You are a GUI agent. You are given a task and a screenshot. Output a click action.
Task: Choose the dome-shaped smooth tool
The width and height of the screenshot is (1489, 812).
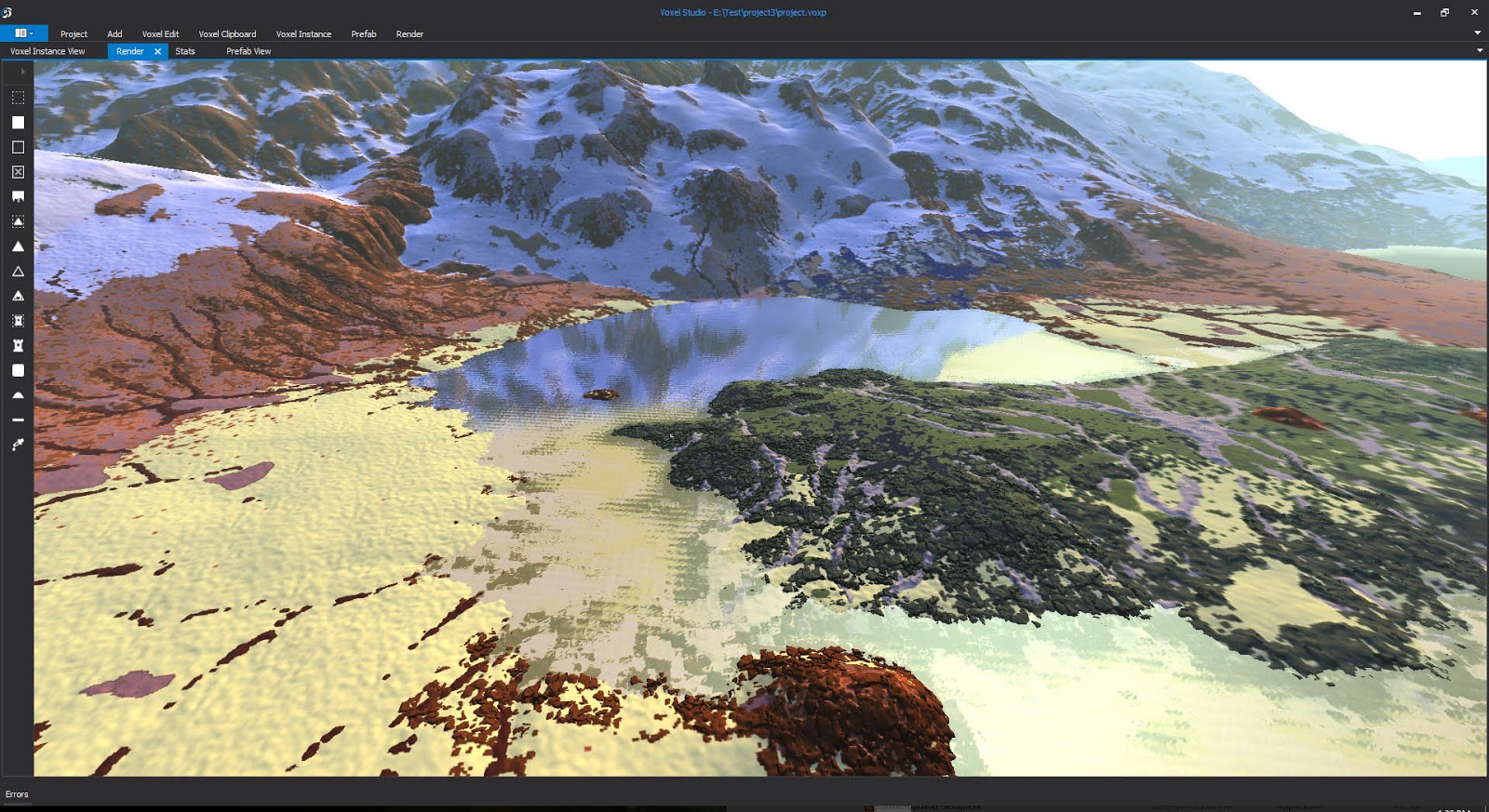click(18, 395)
